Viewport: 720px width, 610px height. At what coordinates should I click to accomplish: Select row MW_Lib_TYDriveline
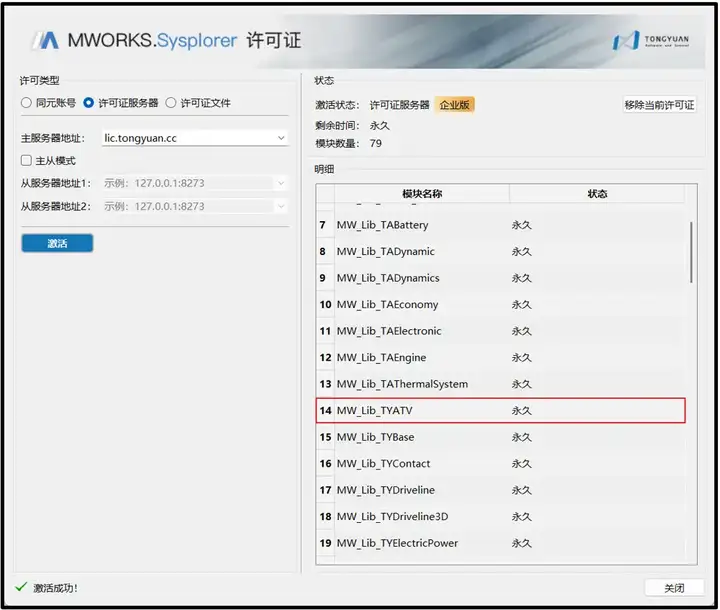click(x=501, y=490)
